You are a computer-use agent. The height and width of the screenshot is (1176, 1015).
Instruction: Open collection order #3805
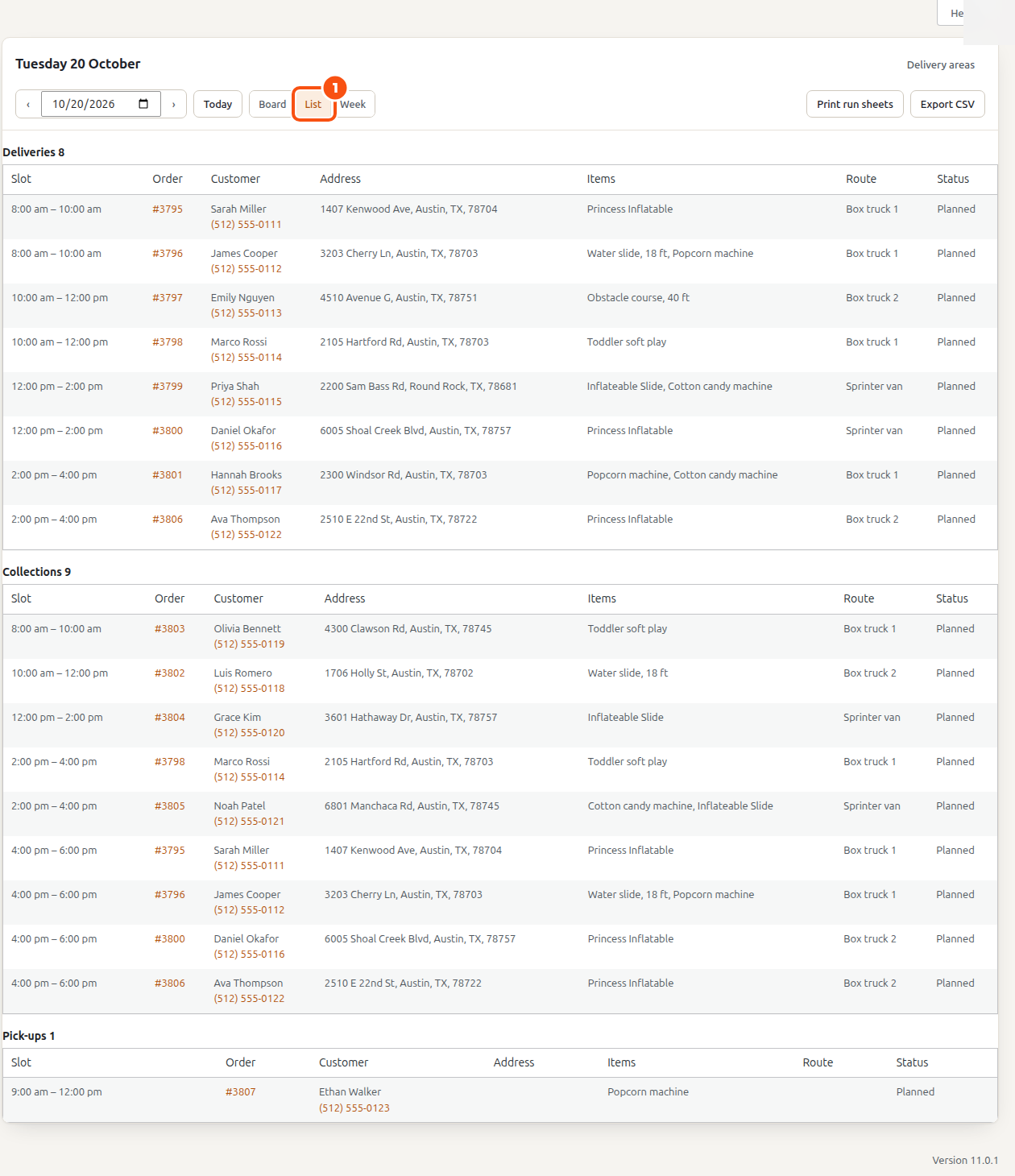click(x=170, y=805)
